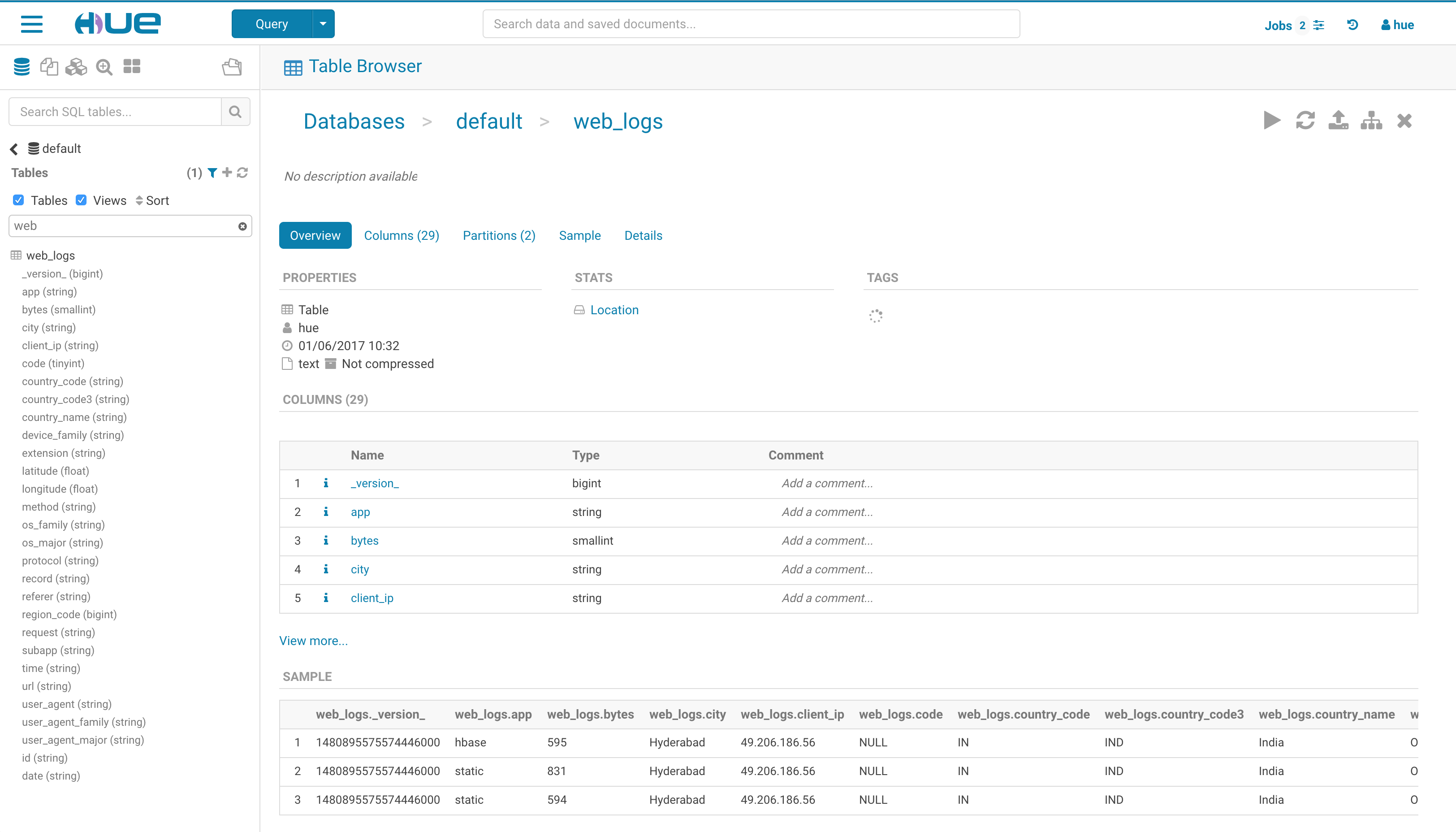Uncheck the Views filter checkbox
The height and width of the screenshot is (832, 1456).
81,200
